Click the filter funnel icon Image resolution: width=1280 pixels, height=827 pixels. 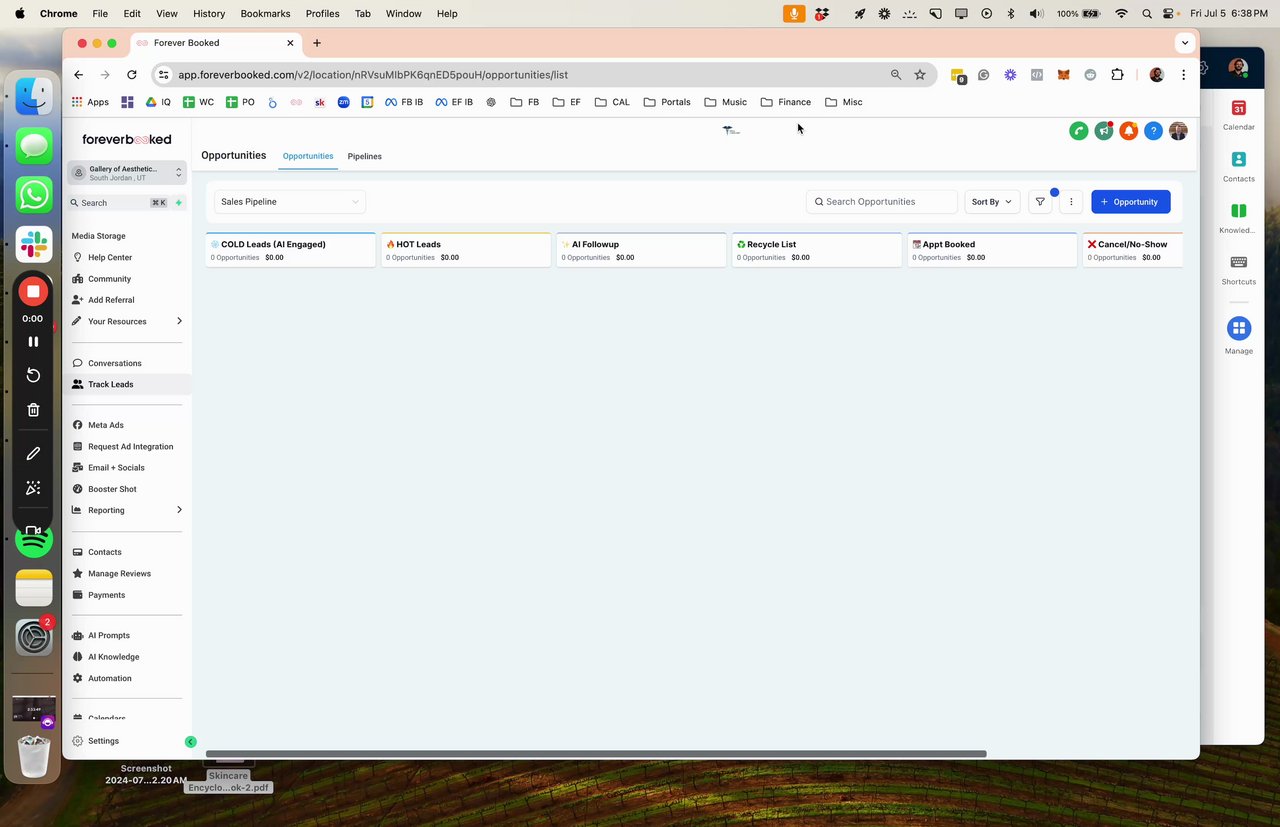tap(1040, 202)
